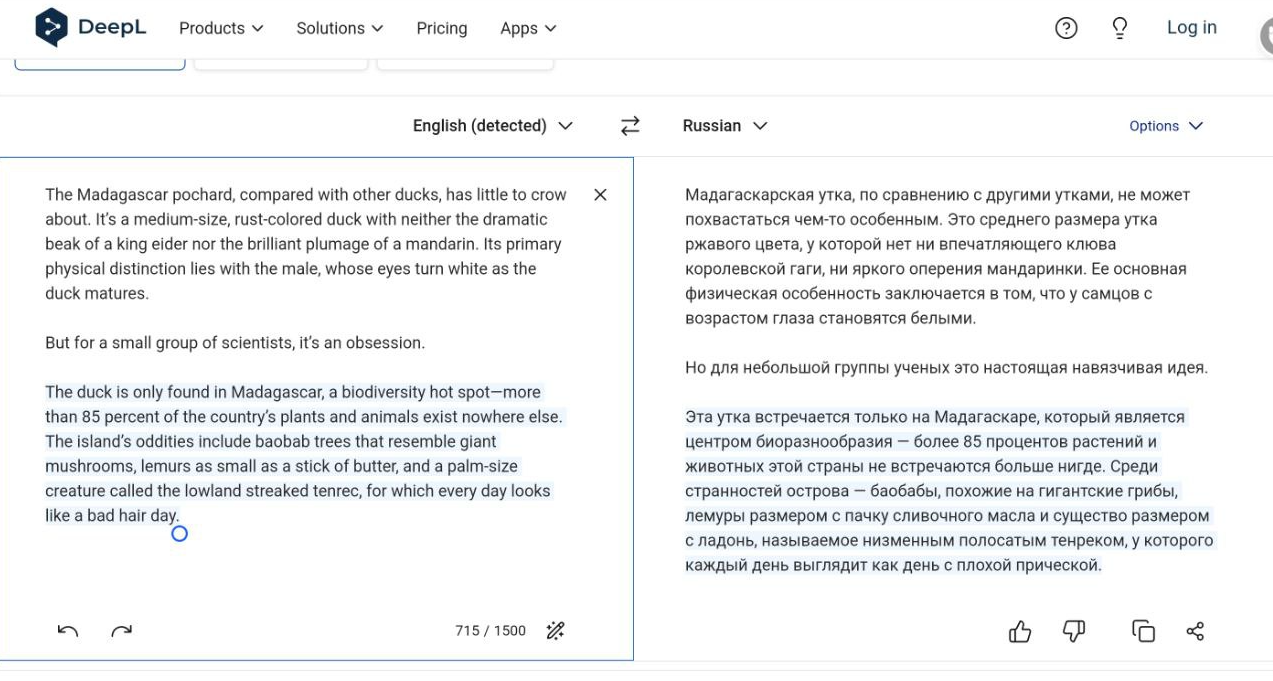
Task: Open English (detected) source language dropdown
Action: click(x=493, y=126)
